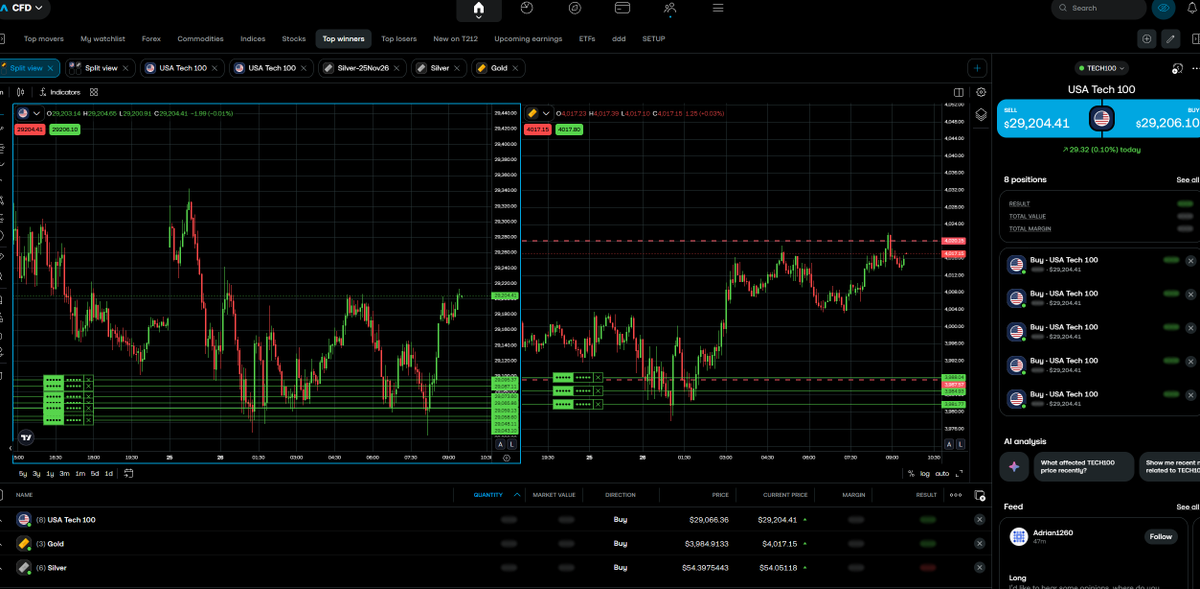Select the 5y time range
Image resolution: width=1200 pixels, height=589 pixels.
coord(22,473)
